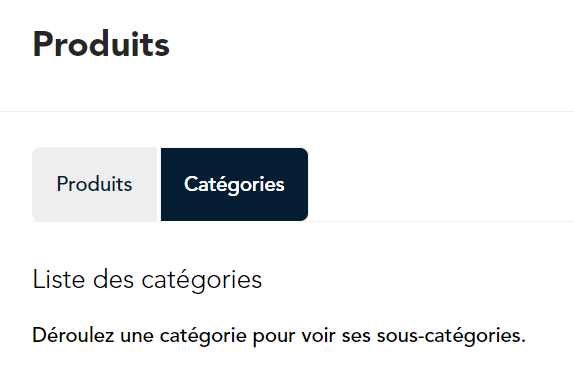Click the Liste des catégories heading

pyautogui.click(x=147, y=280)
